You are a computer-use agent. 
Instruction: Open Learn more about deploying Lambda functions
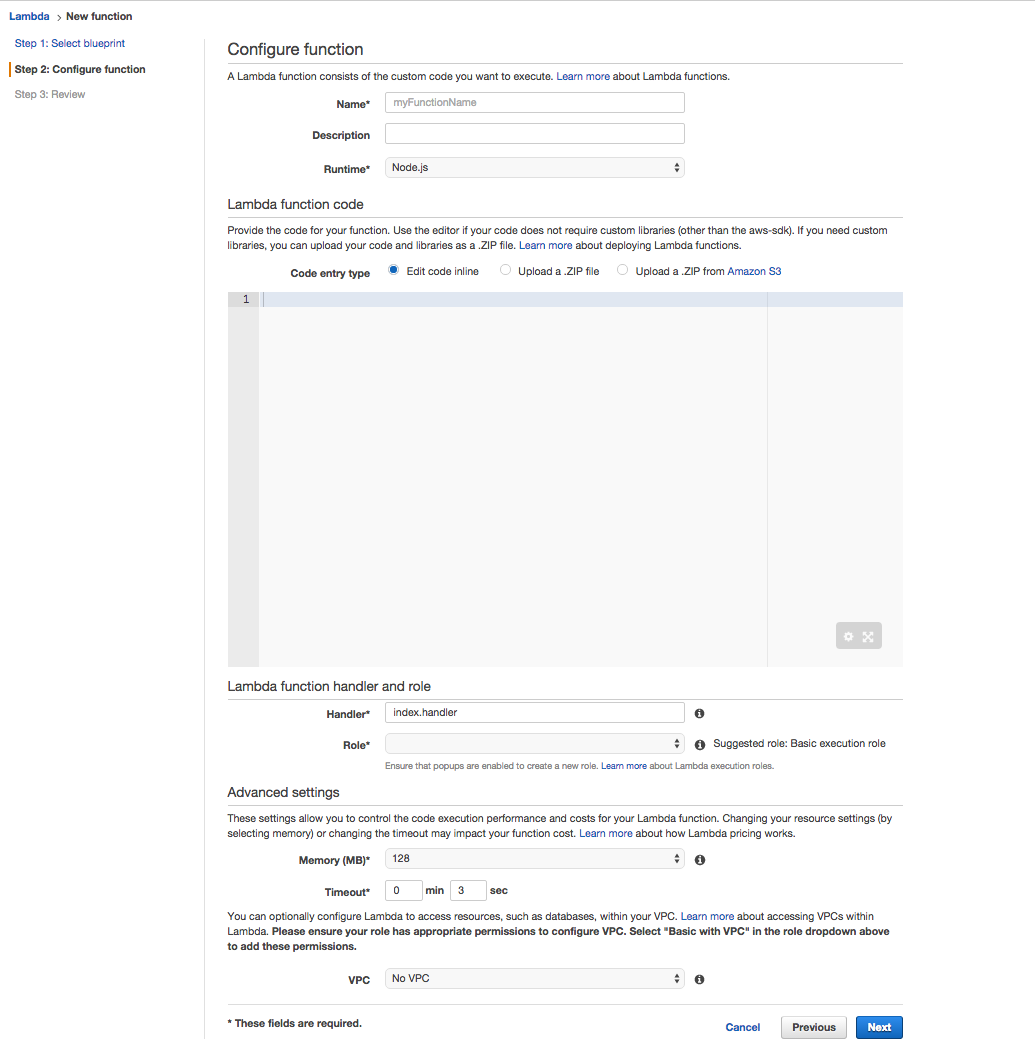[x=545, y=246]
